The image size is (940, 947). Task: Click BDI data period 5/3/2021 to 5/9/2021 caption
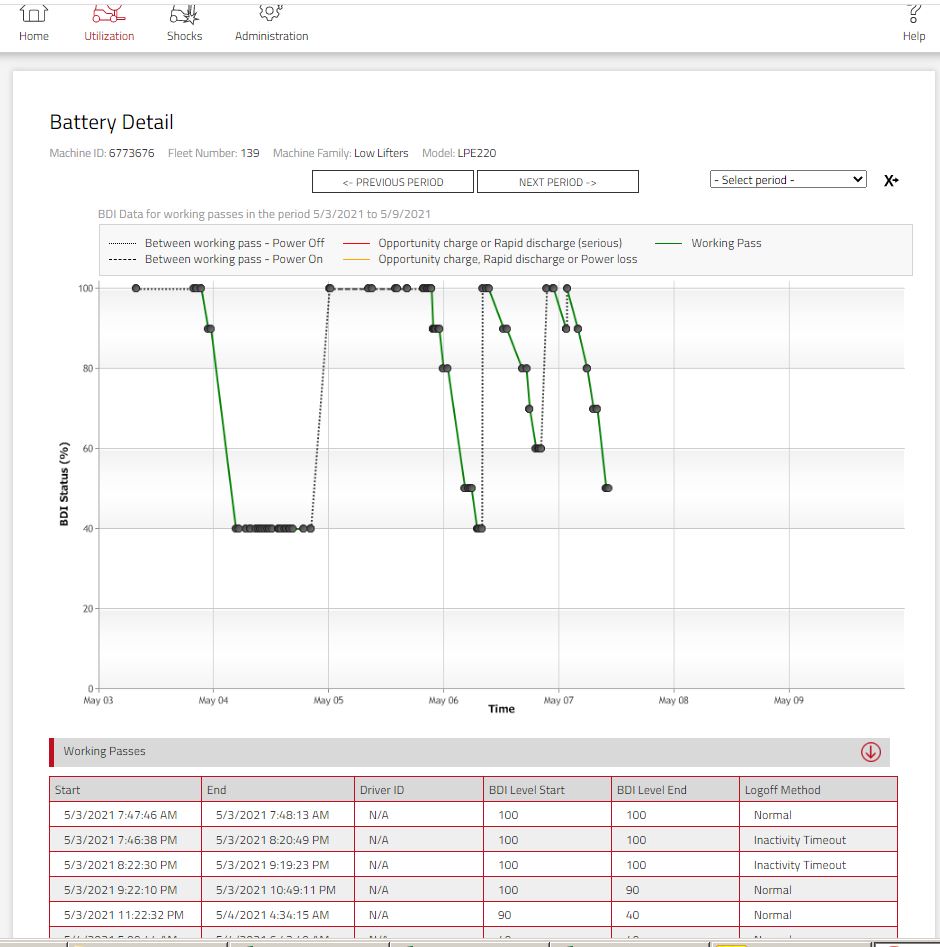264,214
